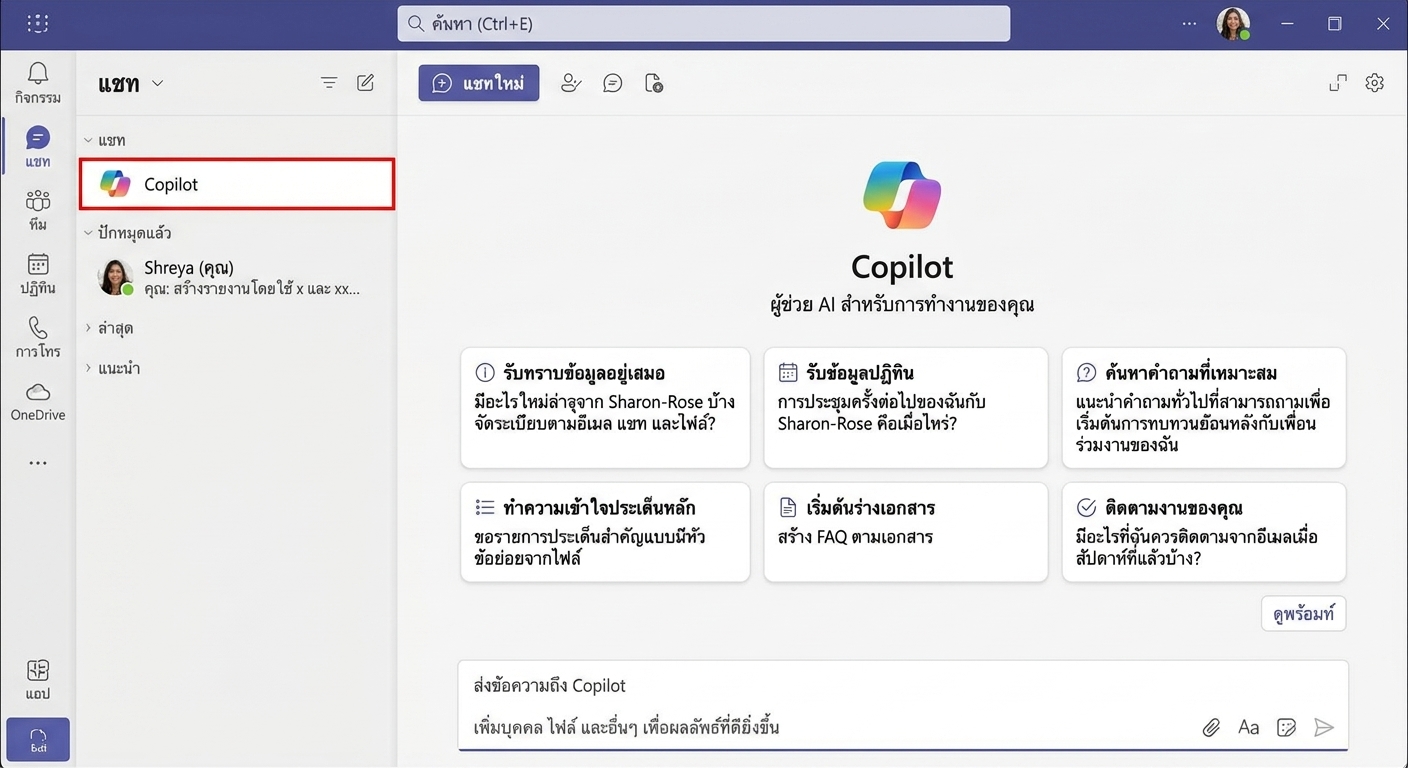The width and height of the screenshot is (1408, 768).
Task: Select the ค้นหาคำถามที่เหมาะสม prompt card
Action: click(x=1204, y=407)
